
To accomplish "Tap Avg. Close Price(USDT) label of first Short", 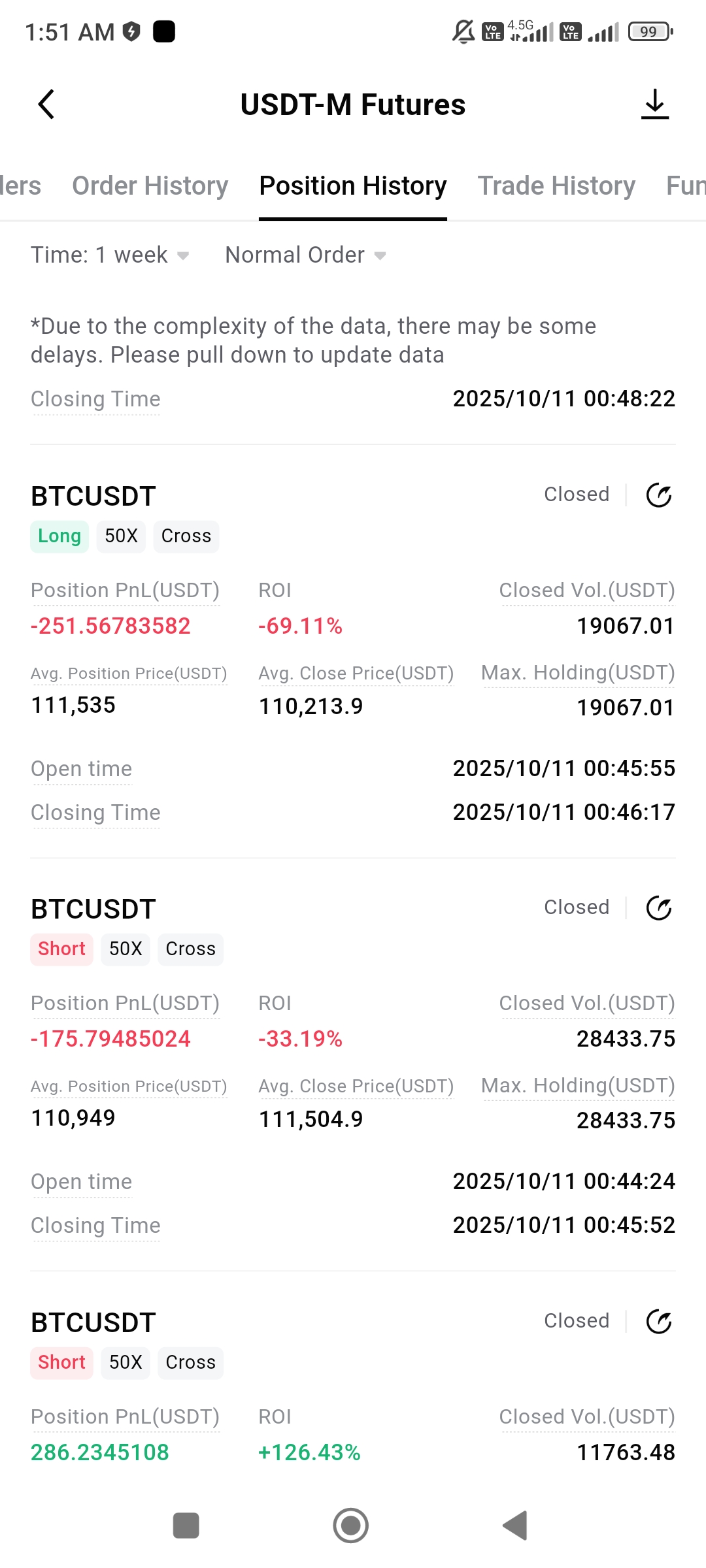I will 356,1086.
